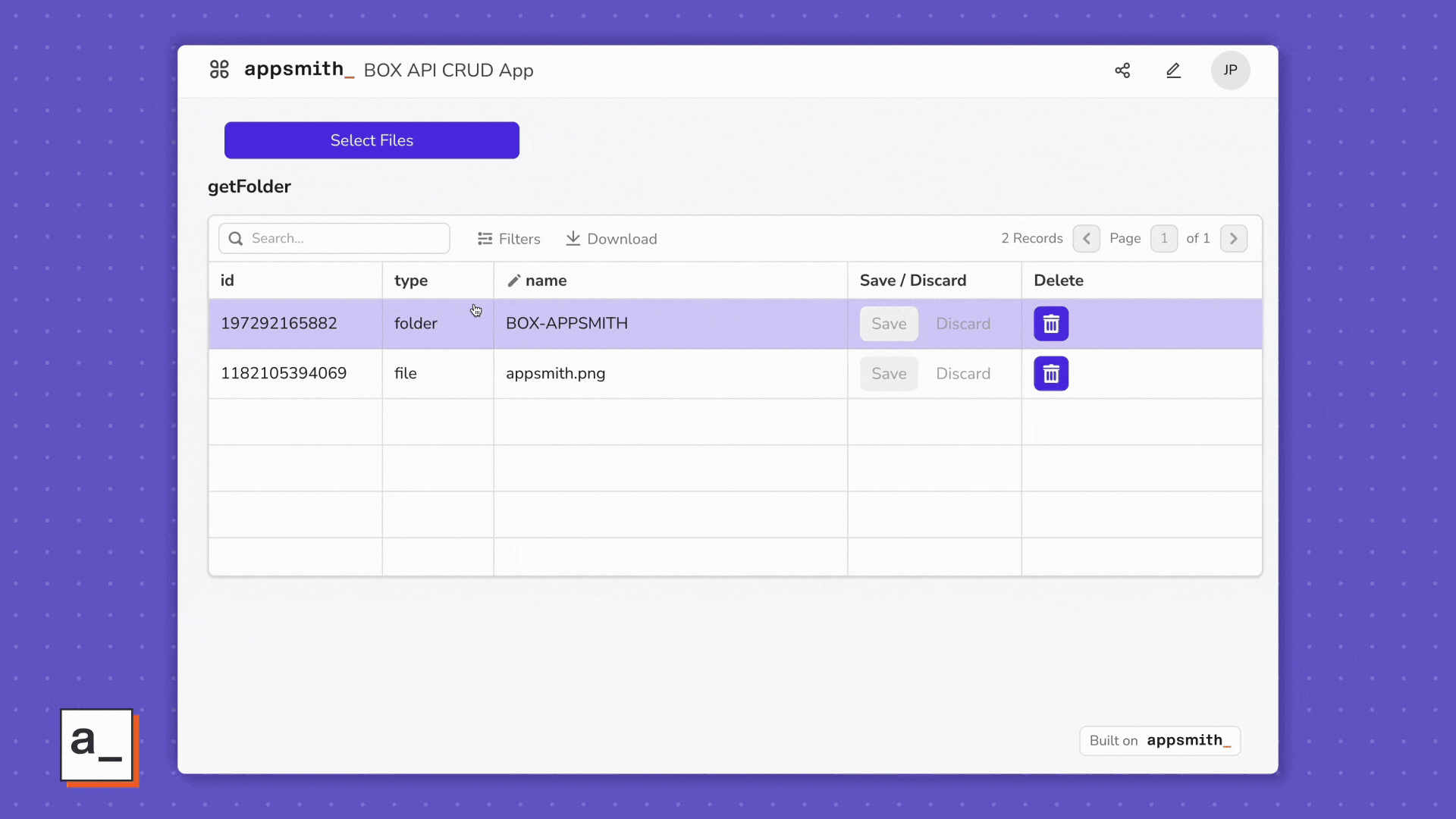This screenshot has height=819, width=1456.
Task: Discard changes for appsmith.png row
Action: pyautogui.click(x=963, y=374)
